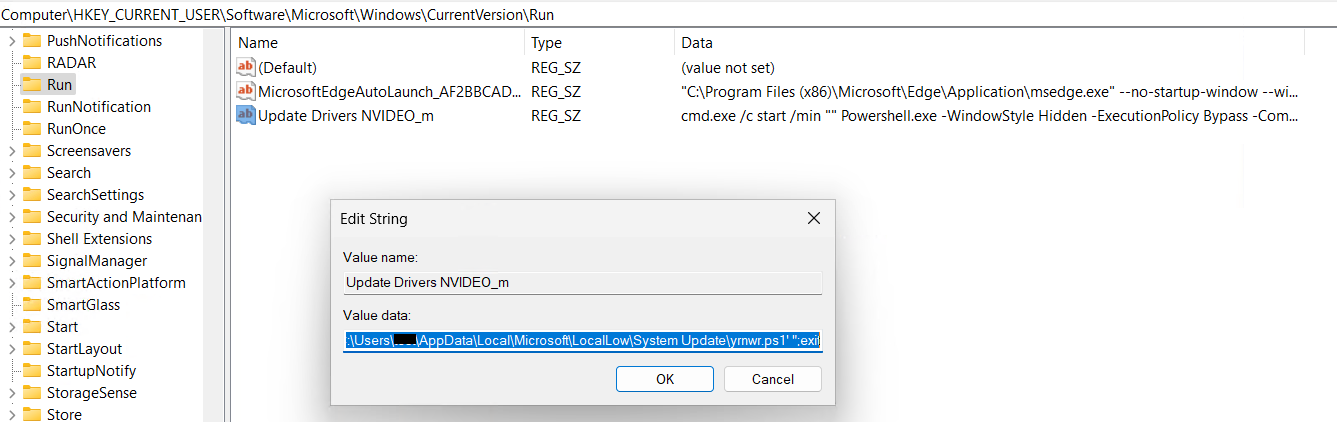Image resolution: width=1337 pixels, height=422 pixels.
Task: Close the Edit String dialog
Action: [813, 218]
